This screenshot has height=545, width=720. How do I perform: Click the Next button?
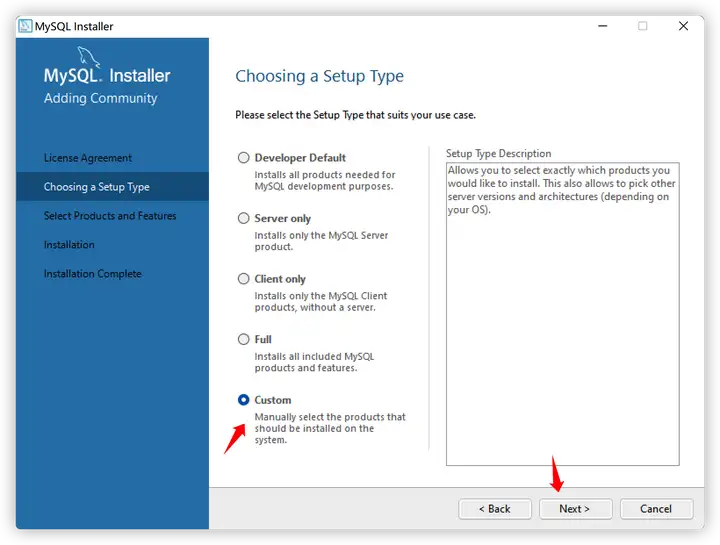coord(575,509)
